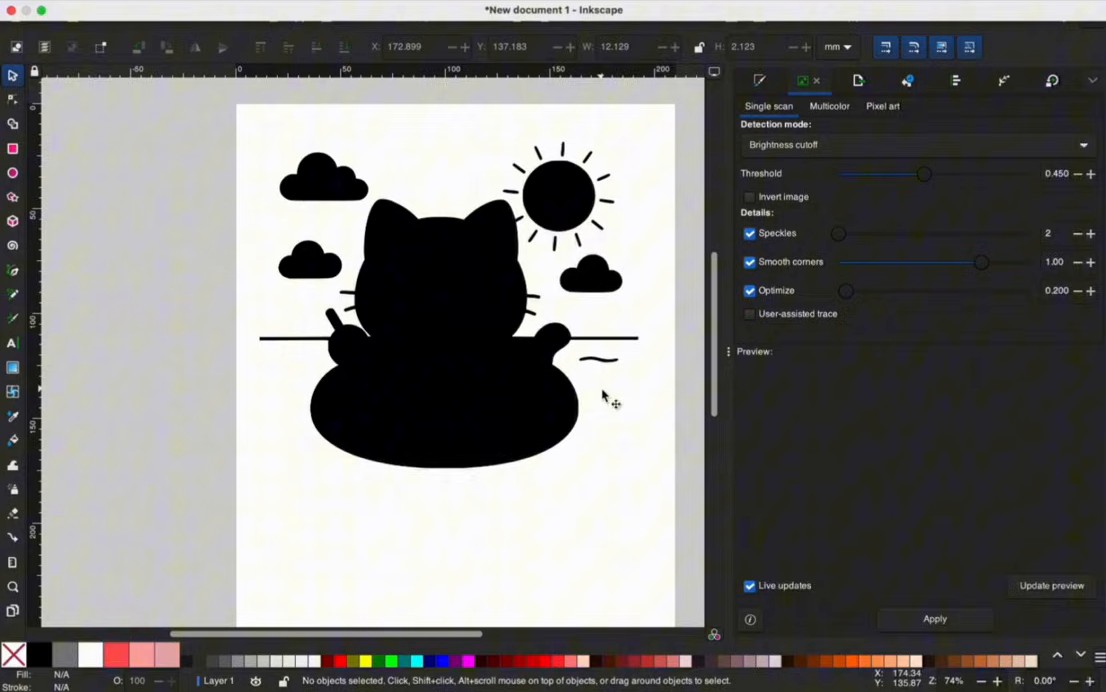Click the Update preview button
Viewport: 1106px width, 692px height.
coord(1051,586)
